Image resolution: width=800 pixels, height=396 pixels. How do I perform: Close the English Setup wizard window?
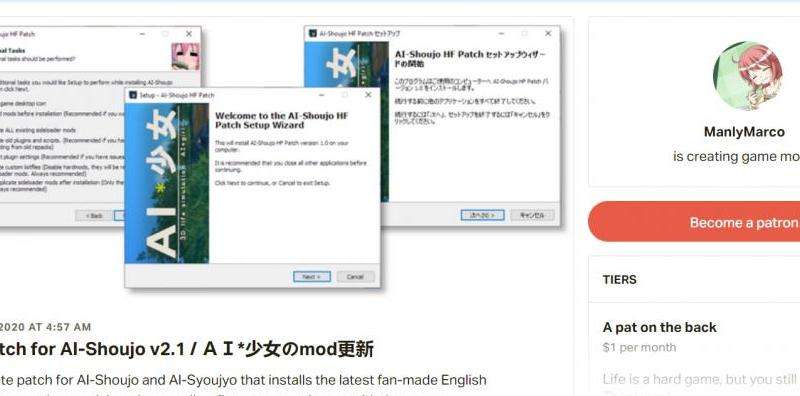pos(368,95)
